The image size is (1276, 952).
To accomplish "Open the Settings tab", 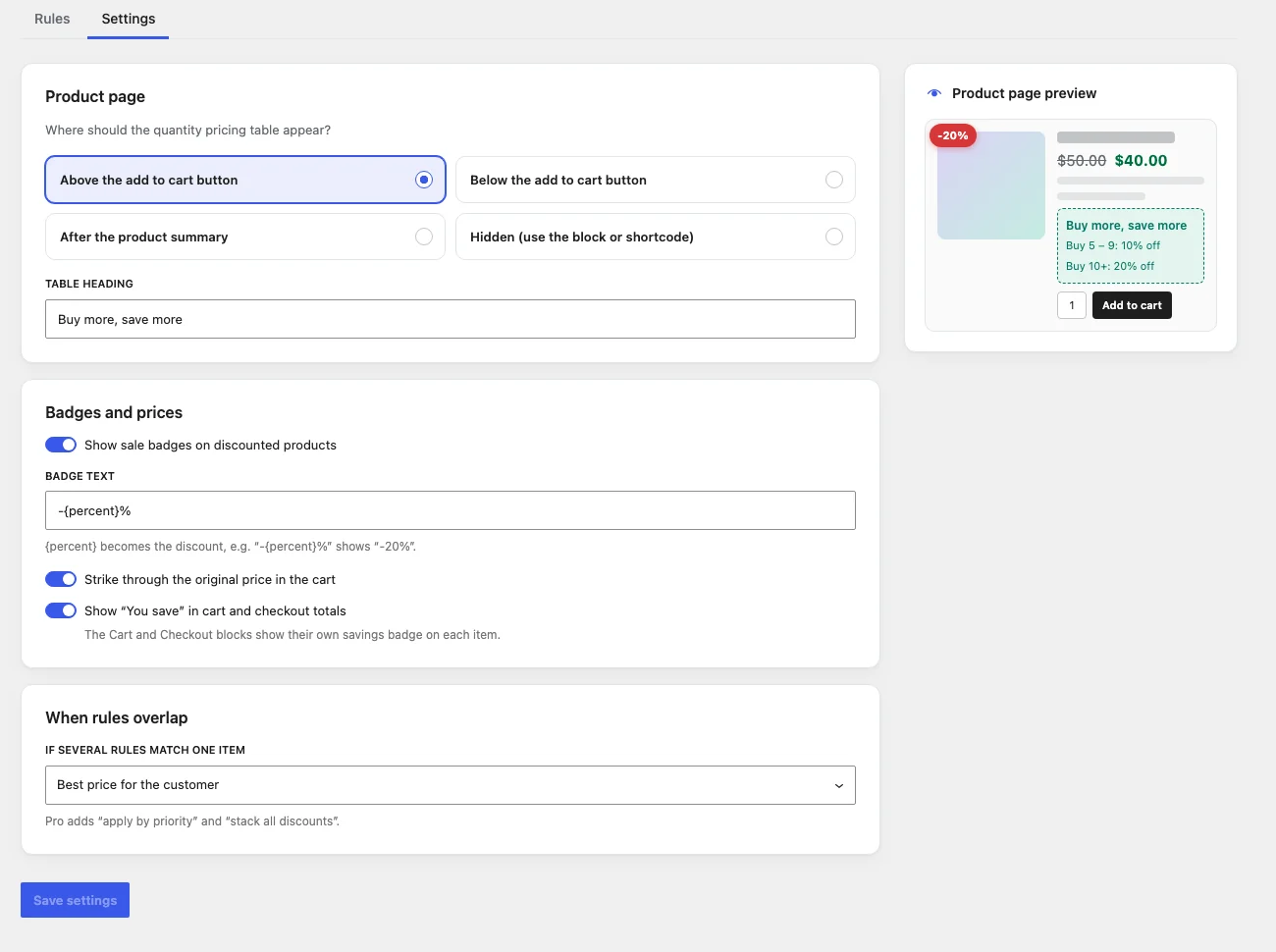I will point(129,19).
